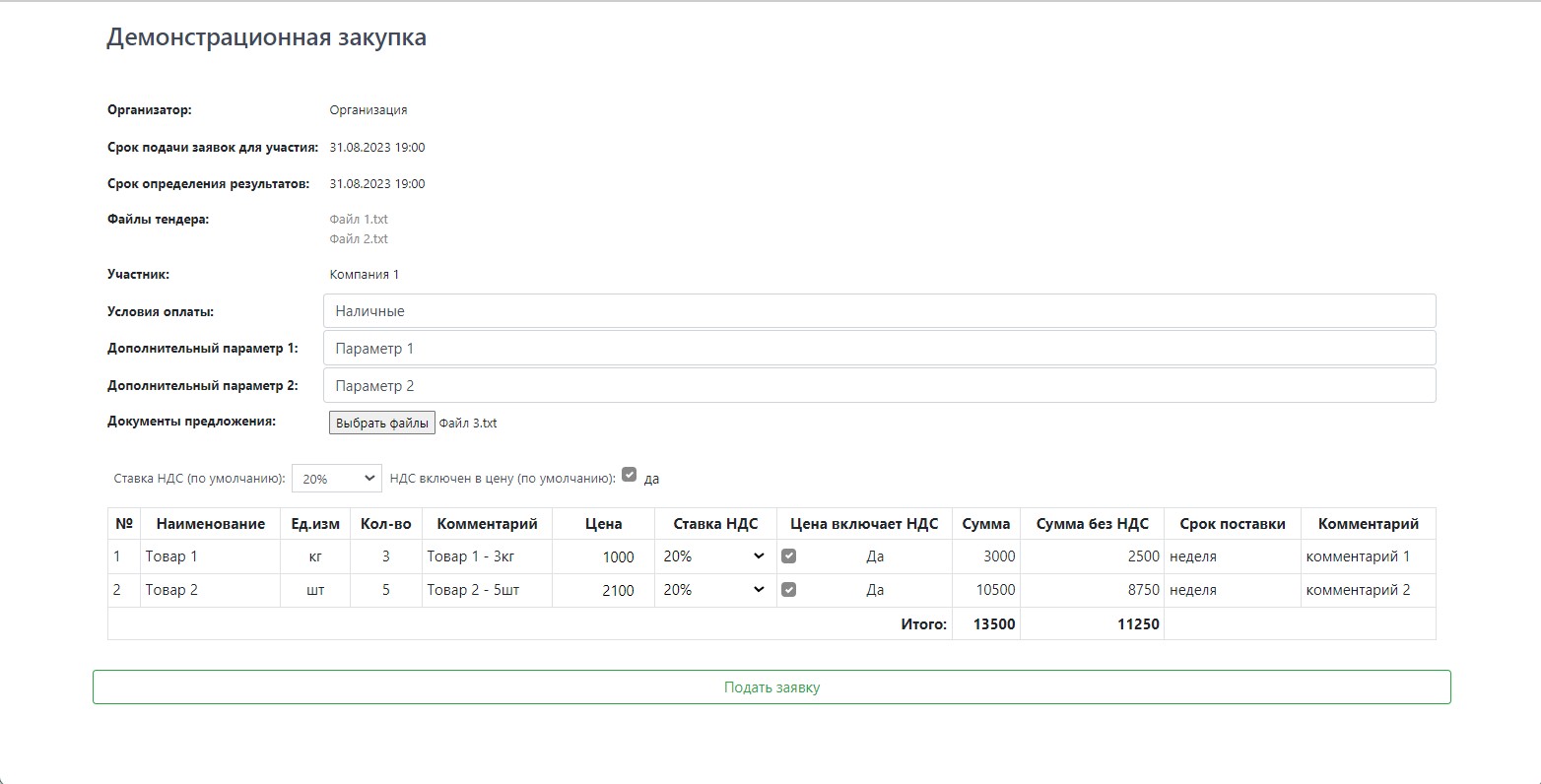Open the 'Файл 1.txt' tender file link
The image size is (1541, 784).
(x=359, y=220)
